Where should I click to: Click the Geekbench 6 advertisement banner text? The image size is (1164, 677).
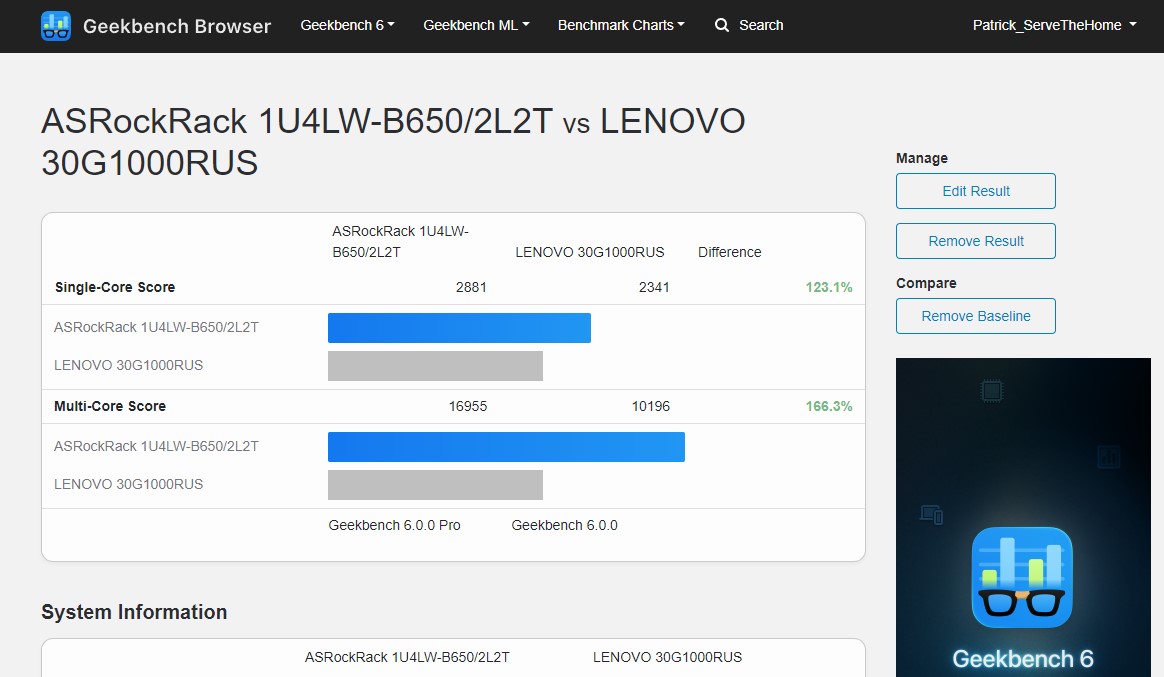(x=1022, y=658)
